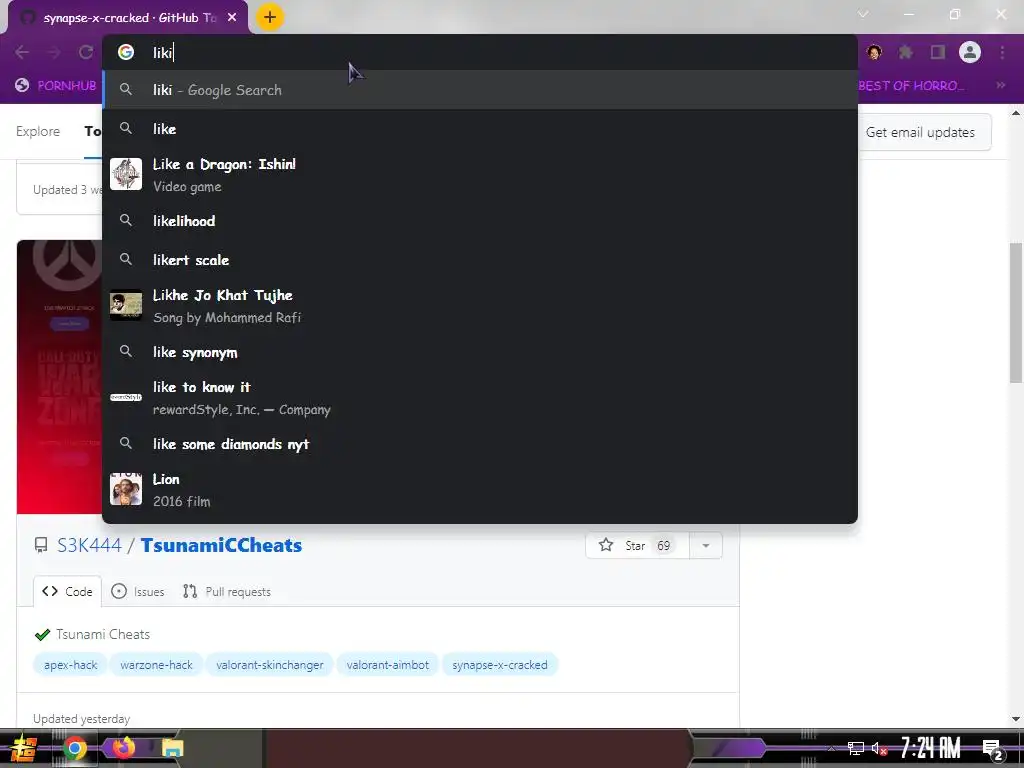Click the muted volume tray icon
1024x768 pixels.
pos(879,748)
